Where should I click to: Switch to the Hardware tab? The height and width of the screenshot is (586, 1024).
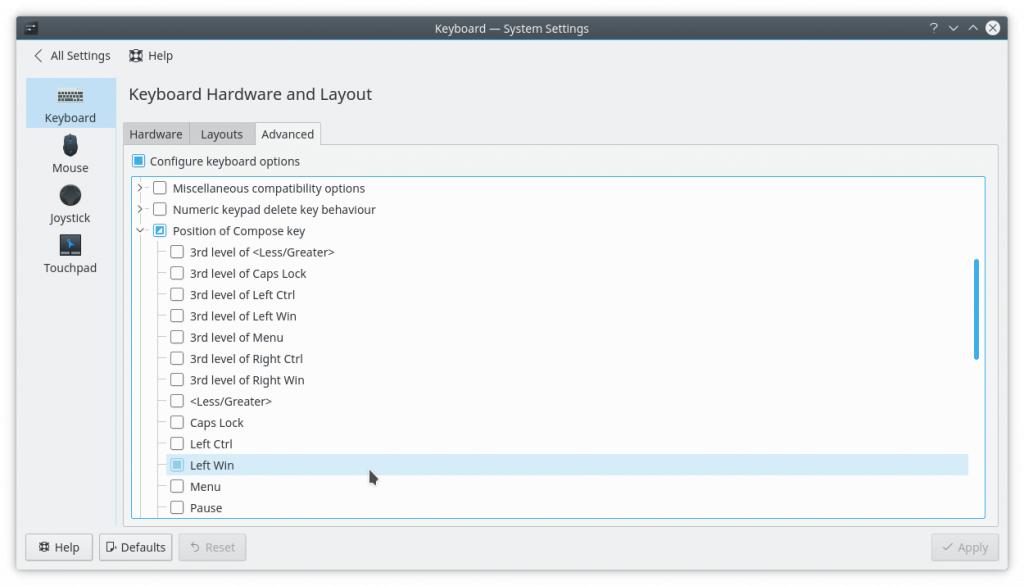[x=155, y=134]
